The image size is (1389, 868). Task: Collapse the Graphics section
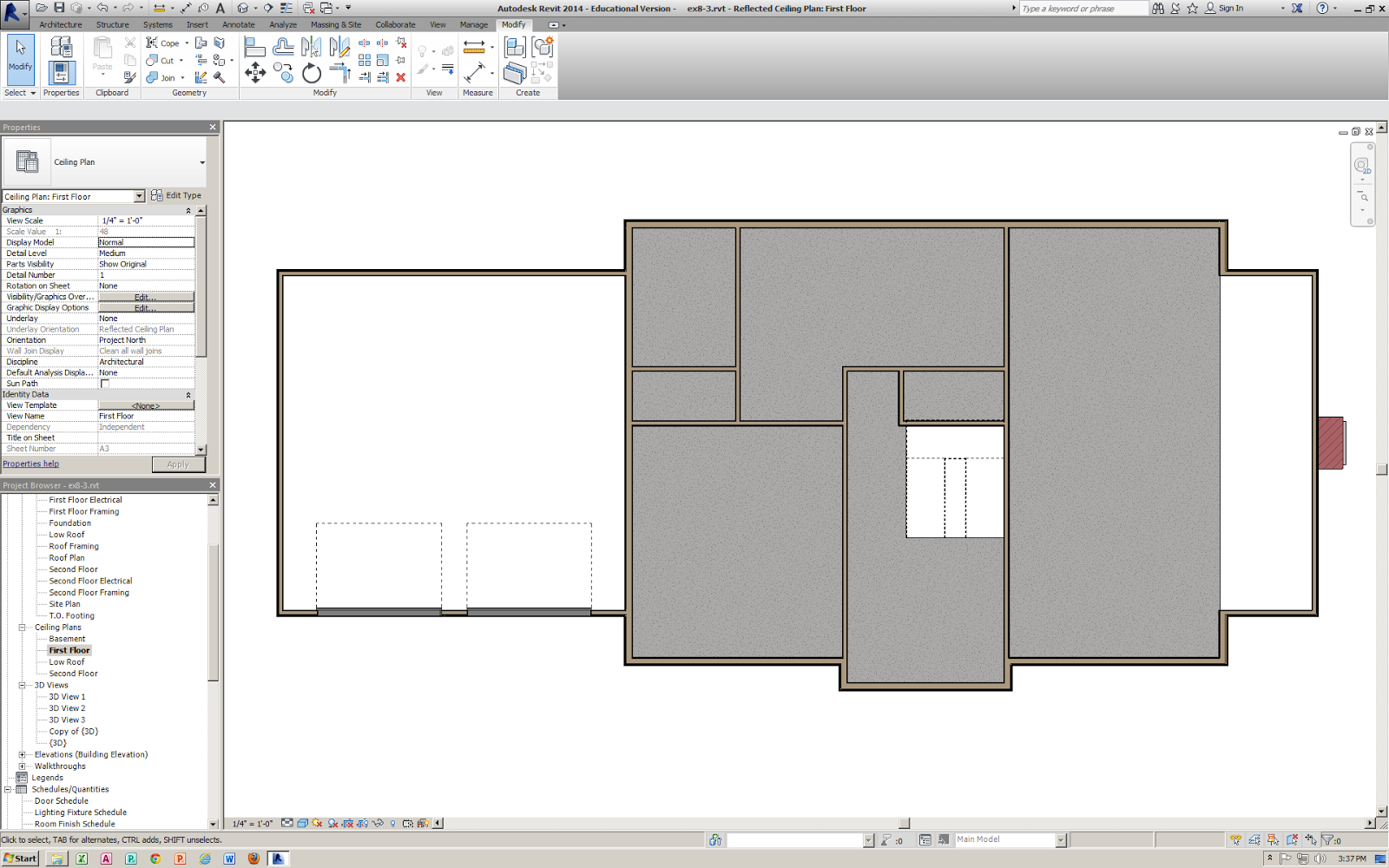point(188,210)
